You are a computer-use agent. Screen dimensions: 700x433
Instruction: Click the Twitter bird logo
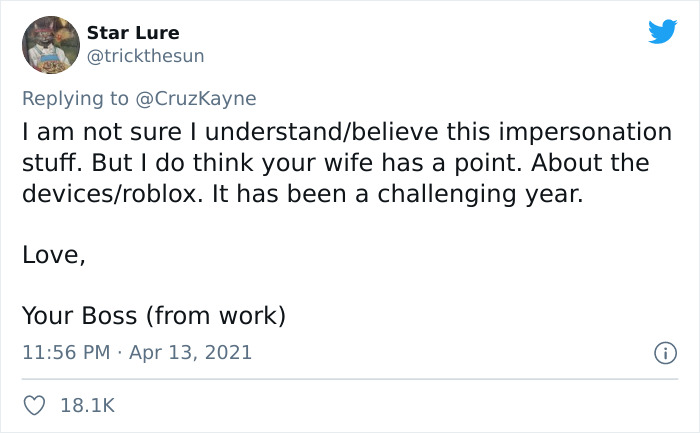point(662,32)
